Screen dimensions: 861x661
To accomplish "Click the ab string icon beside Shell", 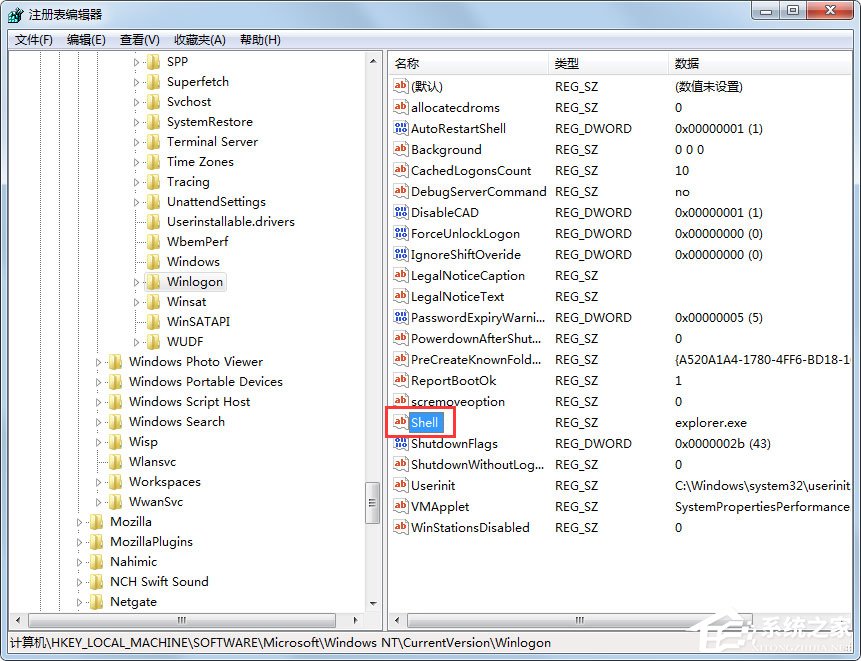I will 400,422.
